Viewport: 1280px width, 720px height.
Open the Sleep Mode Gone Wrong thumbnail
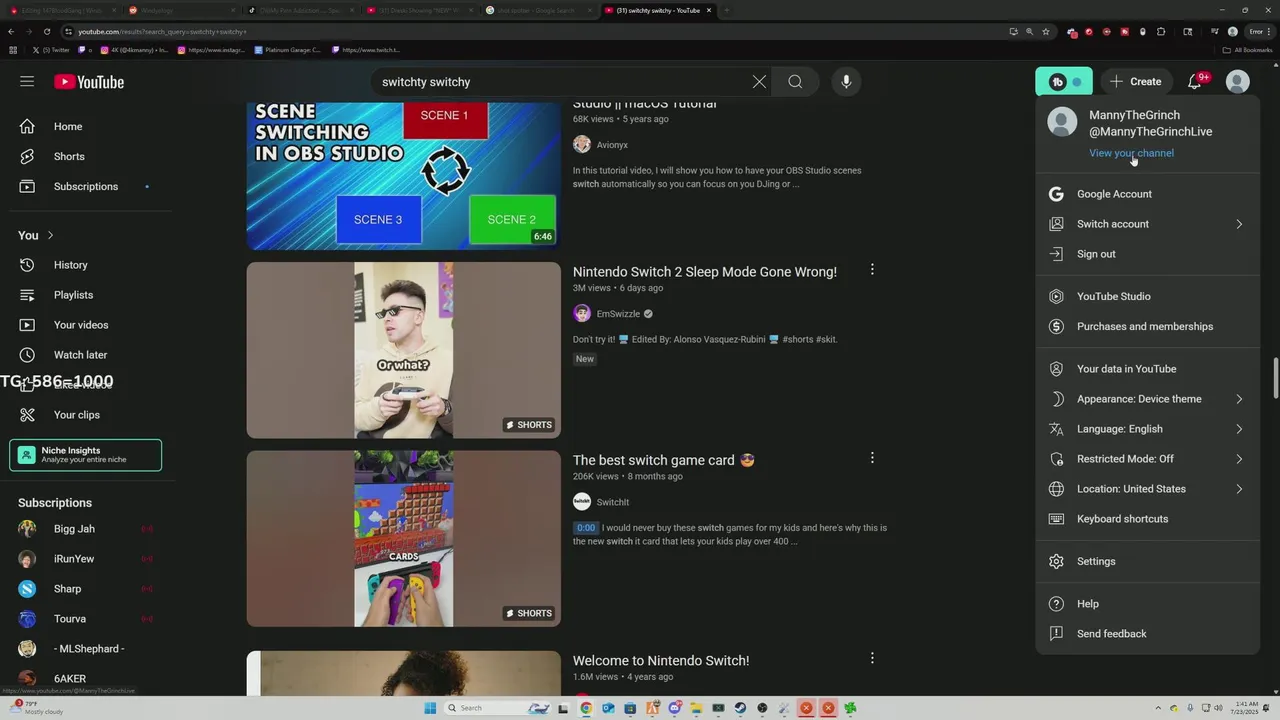(x=404, y=350)
